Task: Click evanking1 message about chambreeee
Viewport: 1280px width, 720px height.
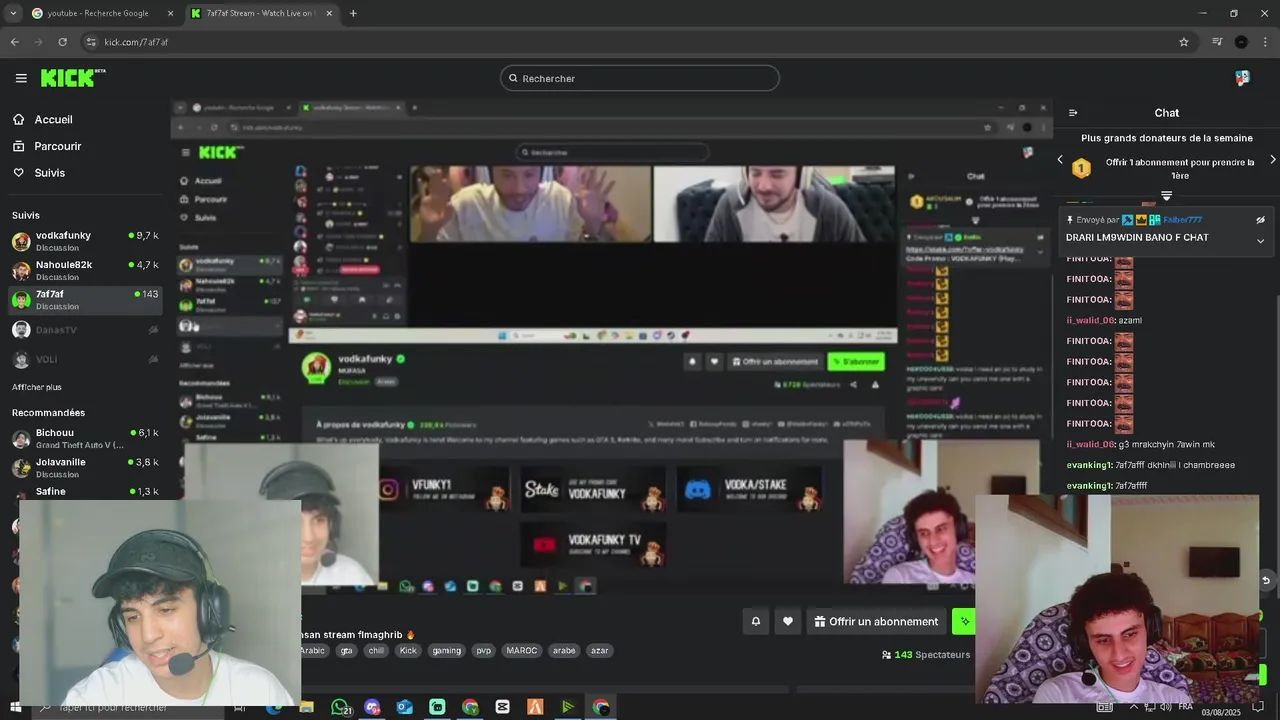Action: (1150, 465)
